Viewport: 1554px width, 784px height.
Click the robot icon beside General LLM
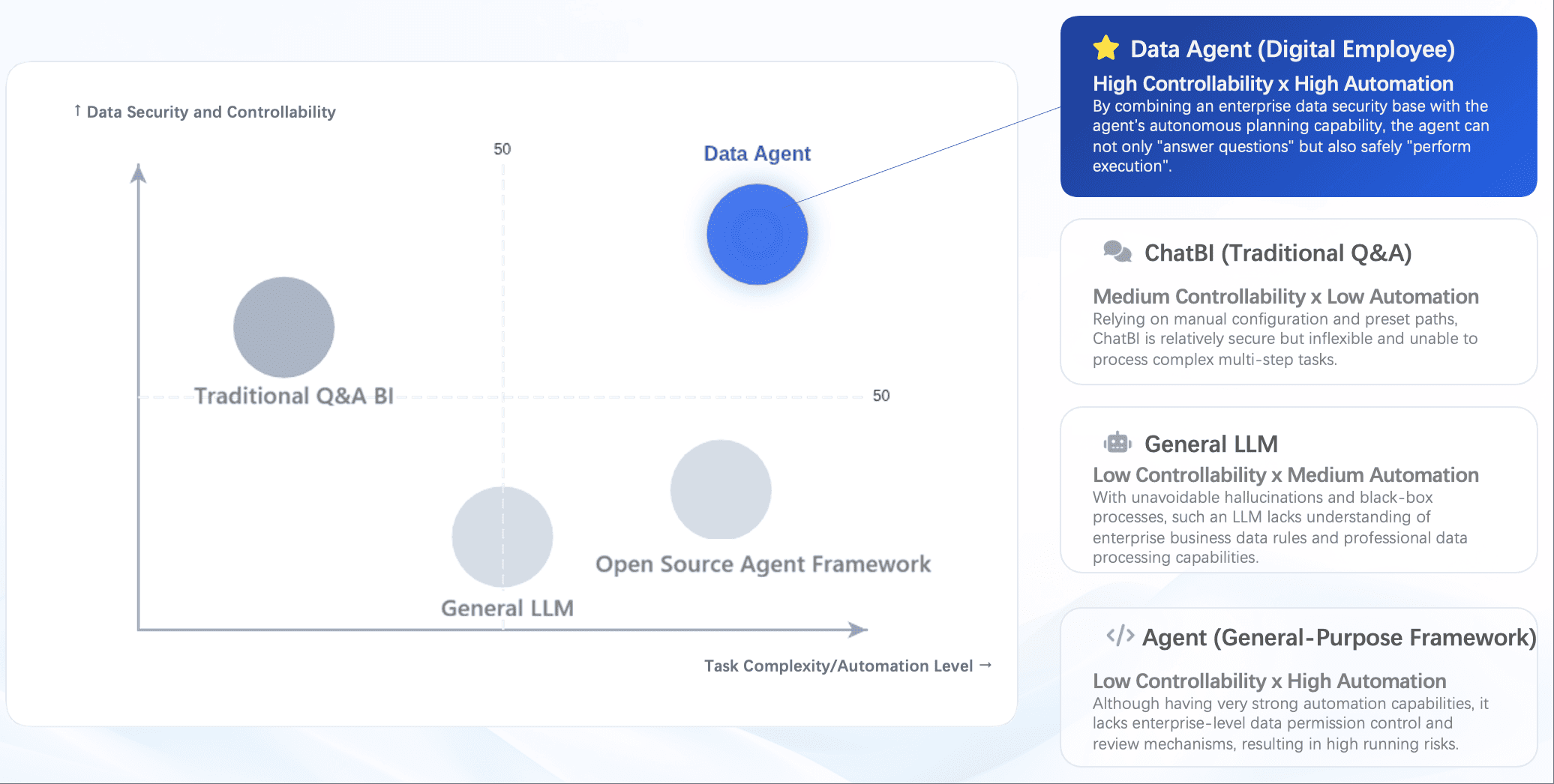coord(1117,443)
